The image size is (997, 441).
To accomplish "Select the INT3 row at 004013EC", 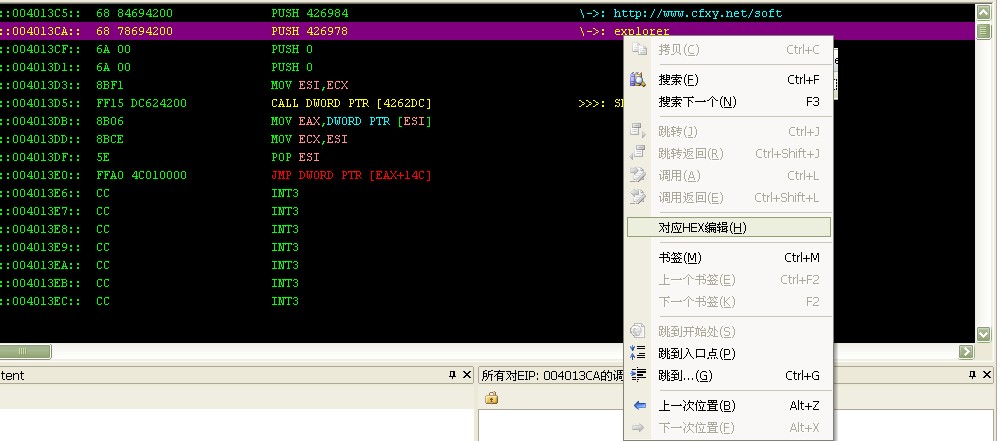I will tap(488, 301).
